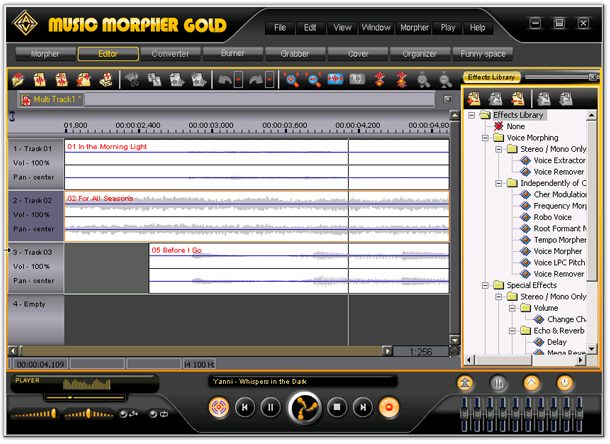Open the Help menu
This screenshot has height=444, width=610.
477,28
